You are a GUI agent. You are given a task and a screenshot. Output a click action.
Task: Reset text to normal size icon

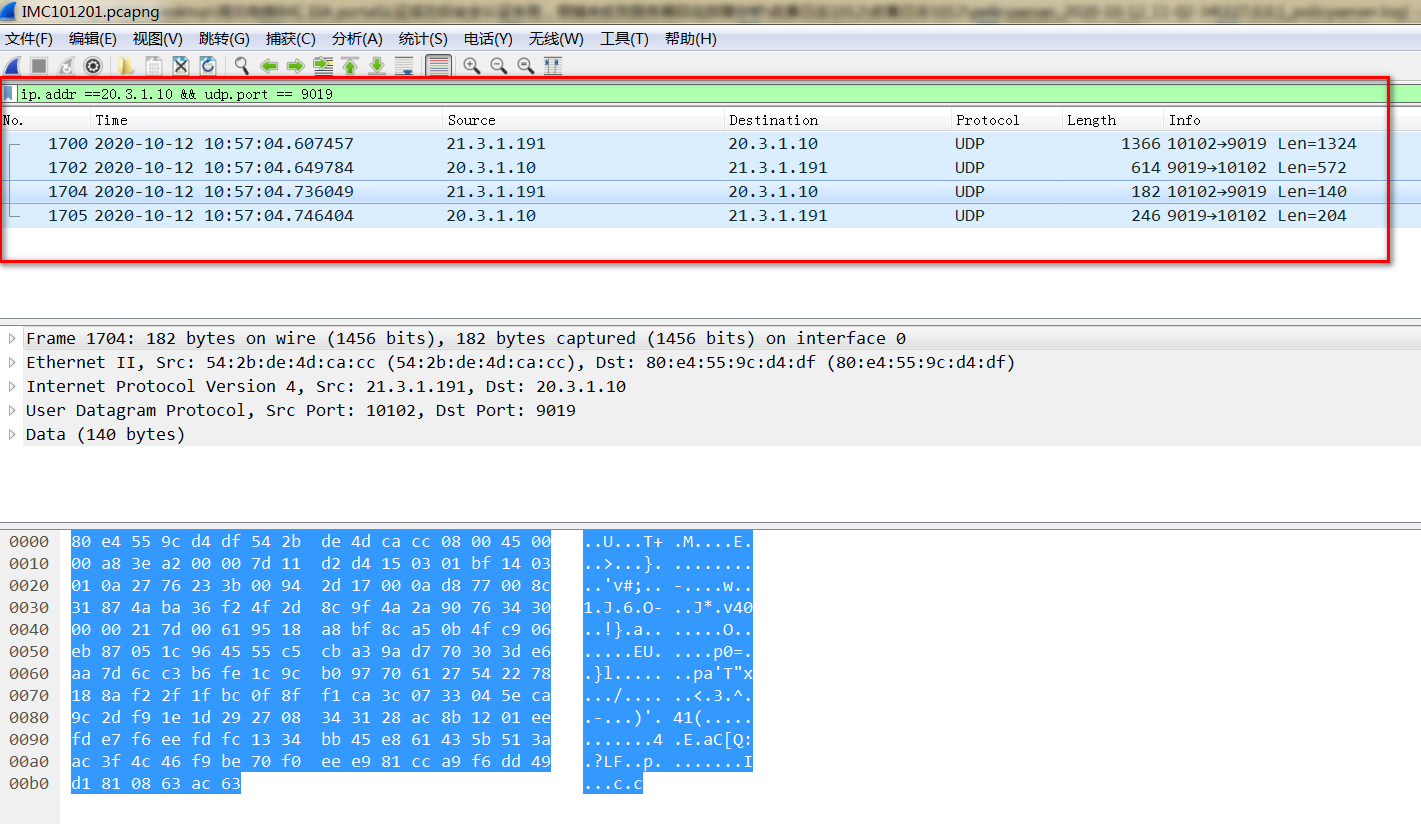[525, 66]
